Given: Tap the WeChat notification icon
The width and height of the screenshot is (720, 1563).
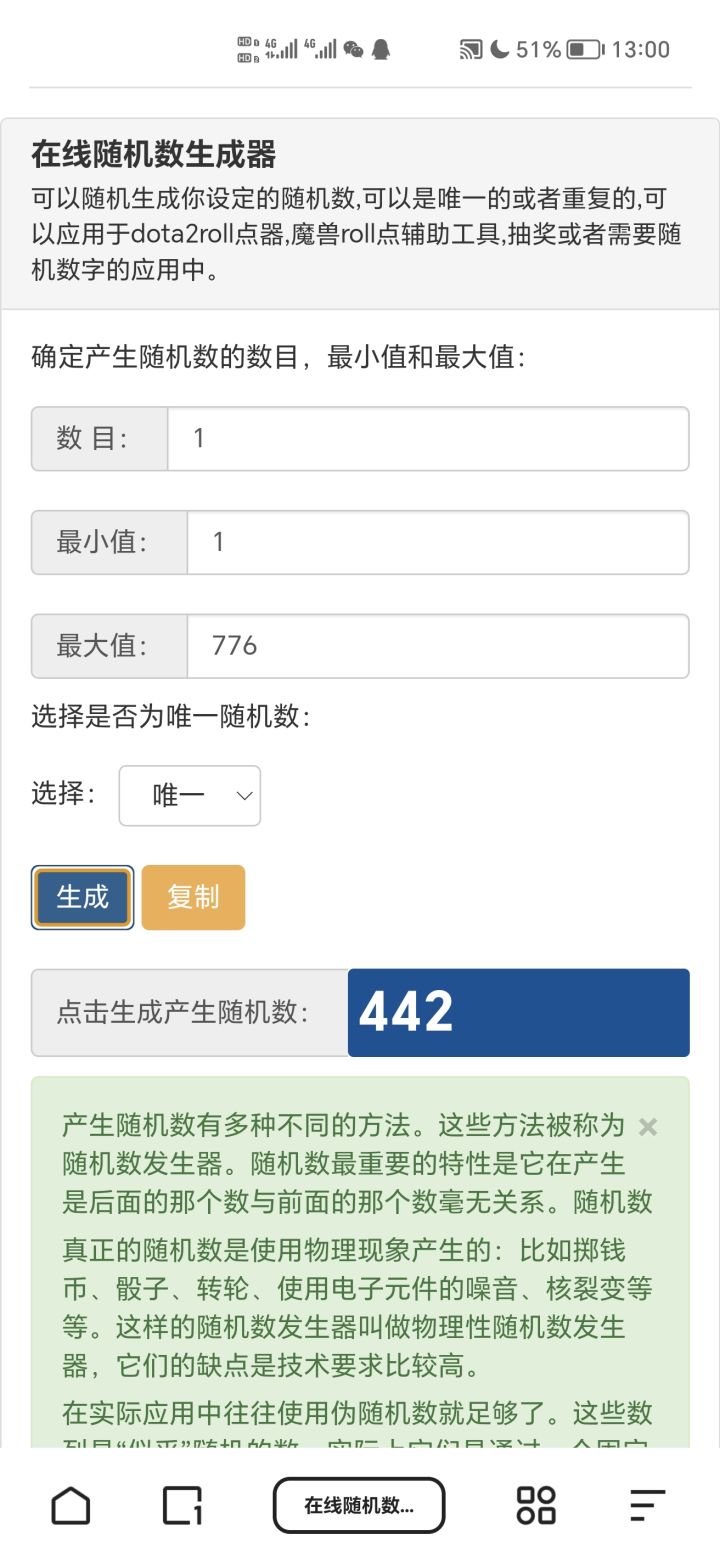Looking at the screenshot, I should click(x=353, y=49).
